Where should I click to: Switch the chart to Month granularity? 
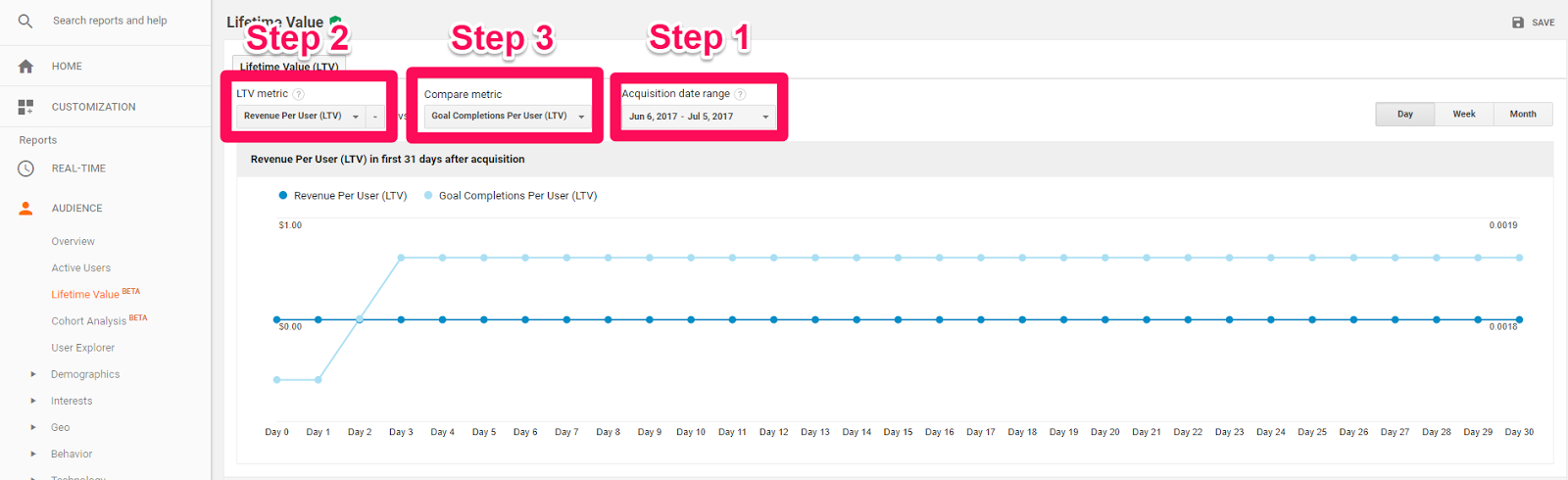pyautogui.click(x=1523, y=114)
